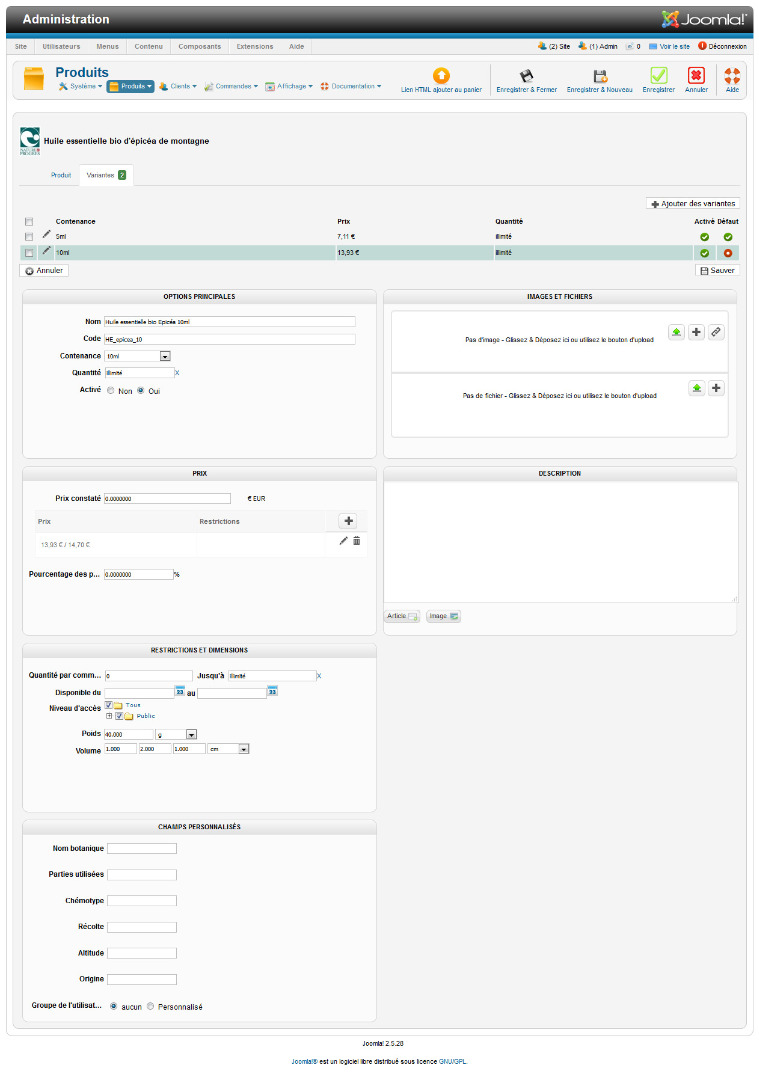Open the Contenance dropdown
Viewport: 759px width, 1080px height.
pos(138,356)
